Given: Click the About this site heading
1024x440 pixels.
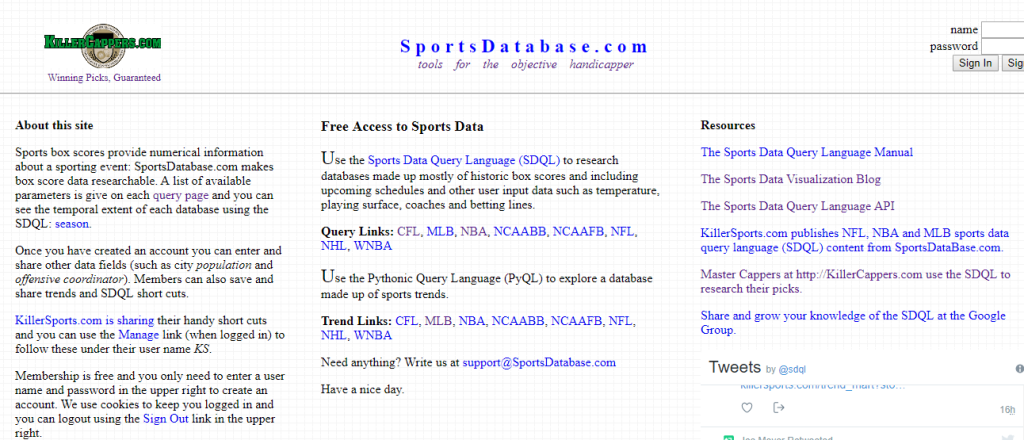Looking at the screenshot, I should tap(54, 125).
